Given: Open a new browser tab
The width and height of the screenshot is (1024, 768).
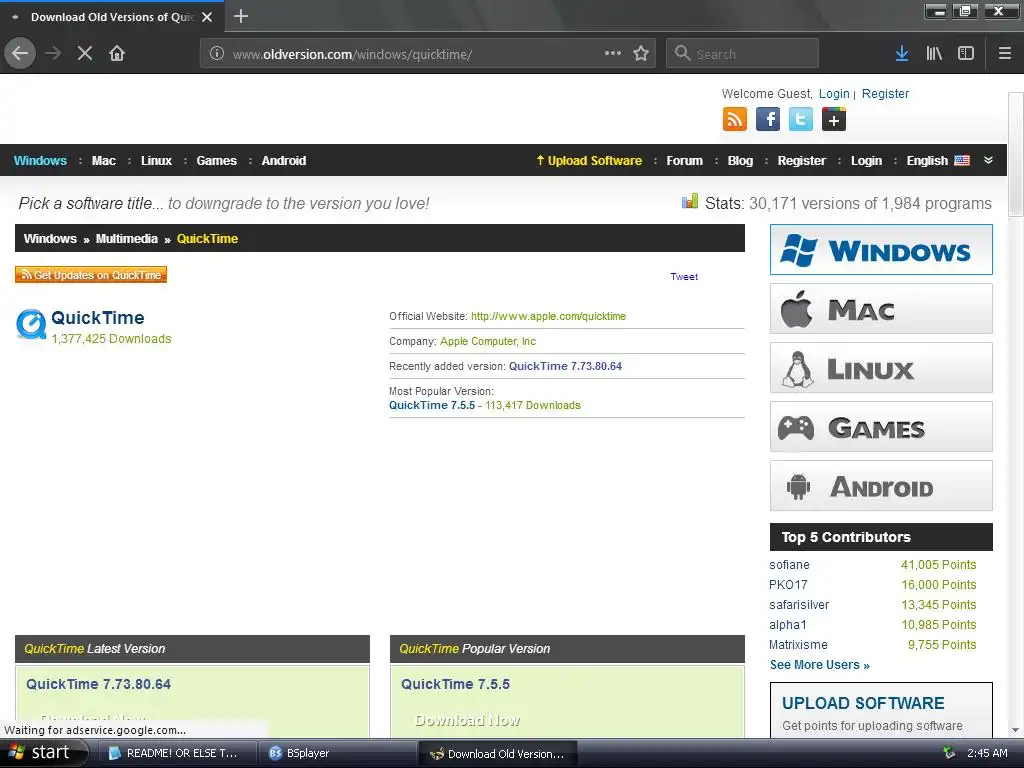Looking at the screenshot, I should coord(241,16).
